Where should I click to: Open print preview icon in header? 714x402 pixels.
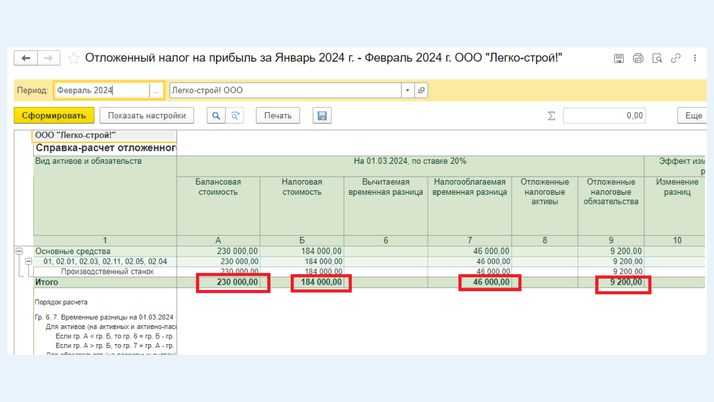(x=657, y=58)
